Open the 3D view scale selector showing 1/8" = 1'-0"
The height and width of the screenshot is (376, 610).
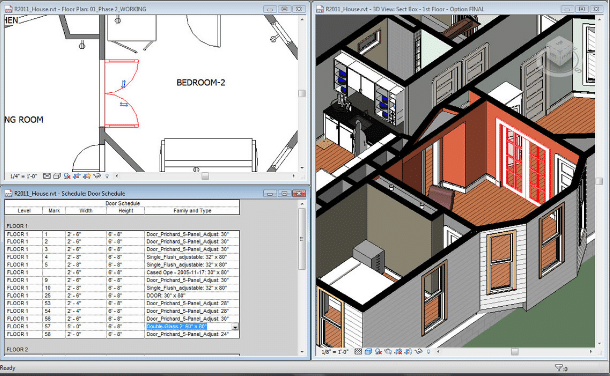[335, 352]
